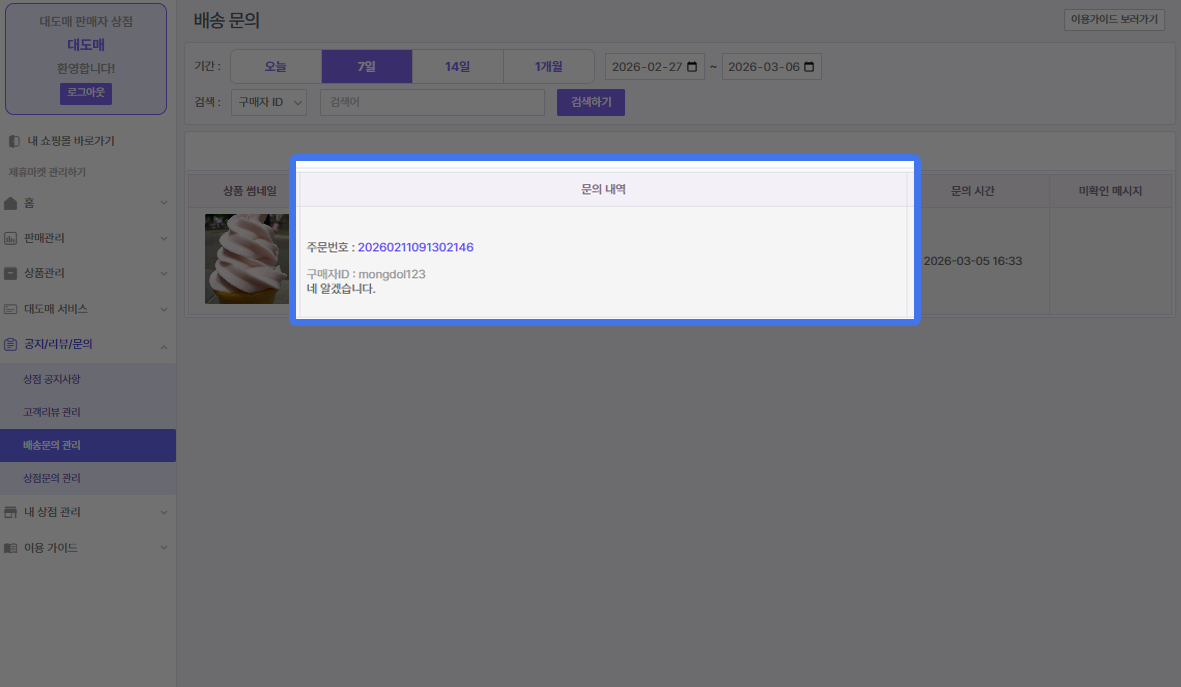This screenshot has height=687, width=1181.
Task: Select the 1개월 period option
Action: [x=548, y=67]
